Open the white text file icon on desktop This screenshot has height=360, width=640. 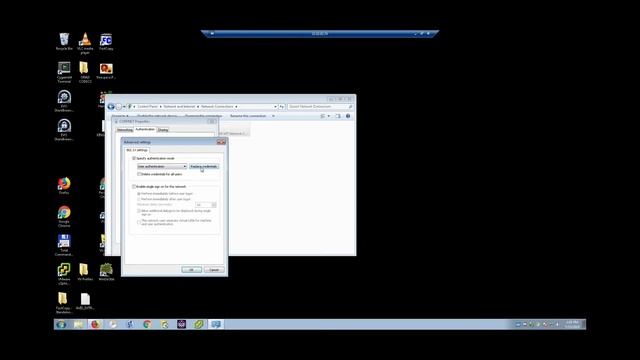85,301
